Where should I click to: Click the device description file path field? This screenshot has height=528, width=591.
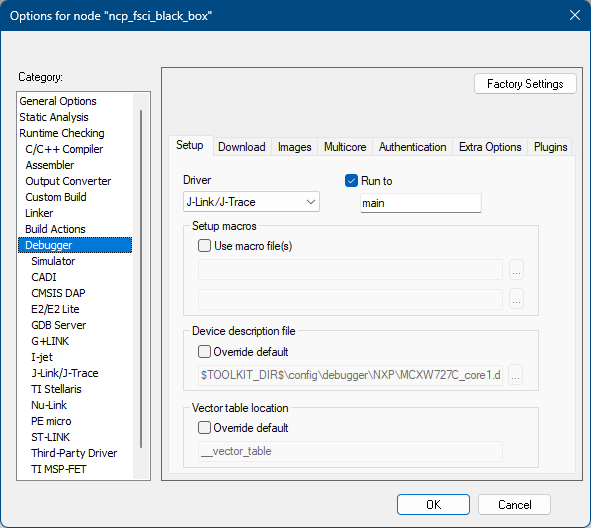(x=351, y=375)
